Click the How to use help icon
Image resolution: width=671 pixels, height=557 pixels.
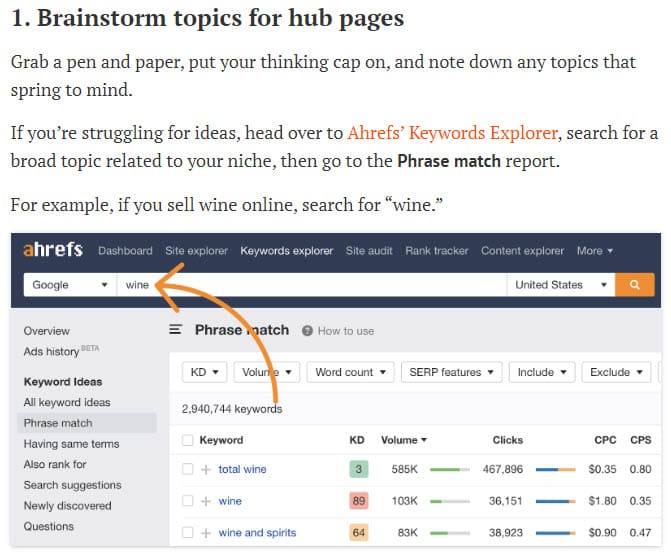308,331
